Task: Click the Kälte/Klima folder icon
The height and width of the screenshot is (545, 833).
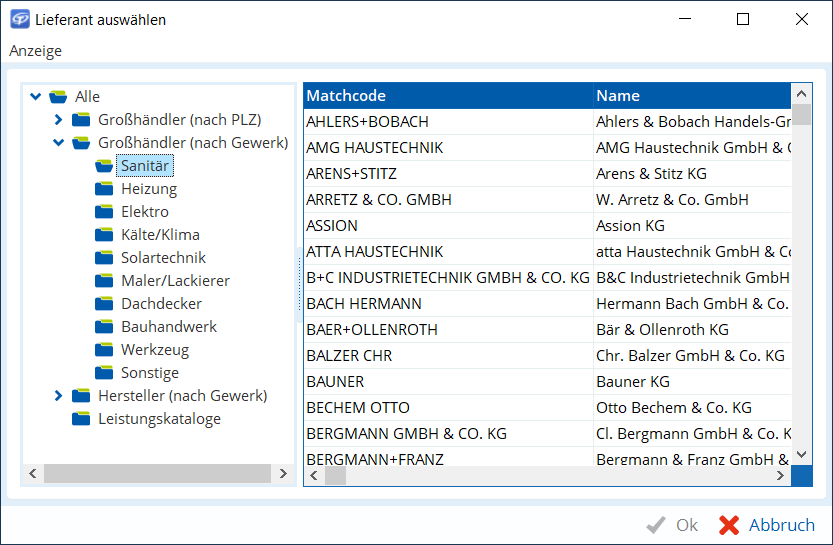Action: pos(105,235)
